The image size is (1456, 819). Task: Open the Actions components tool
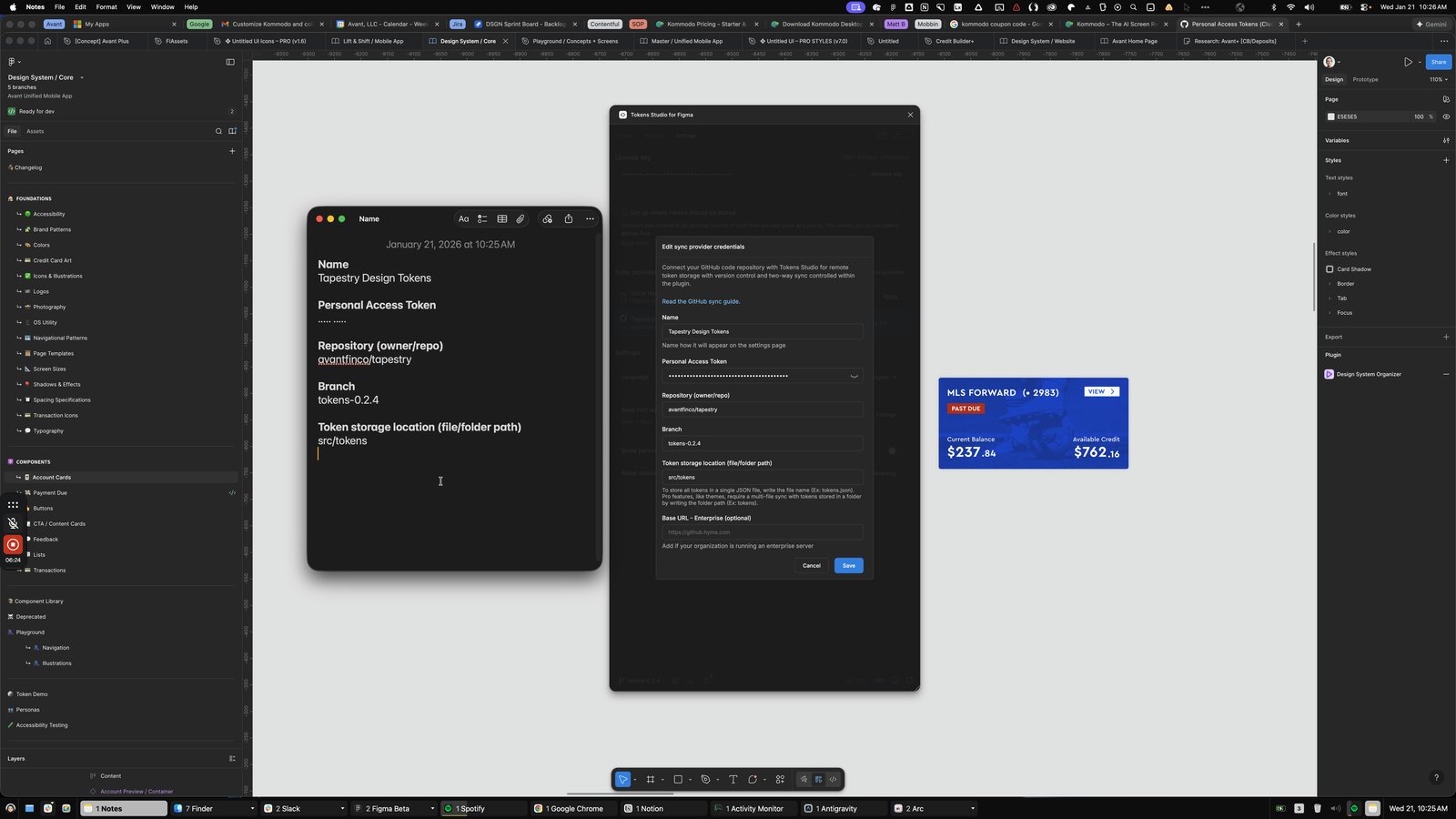(x=780, y=780)
